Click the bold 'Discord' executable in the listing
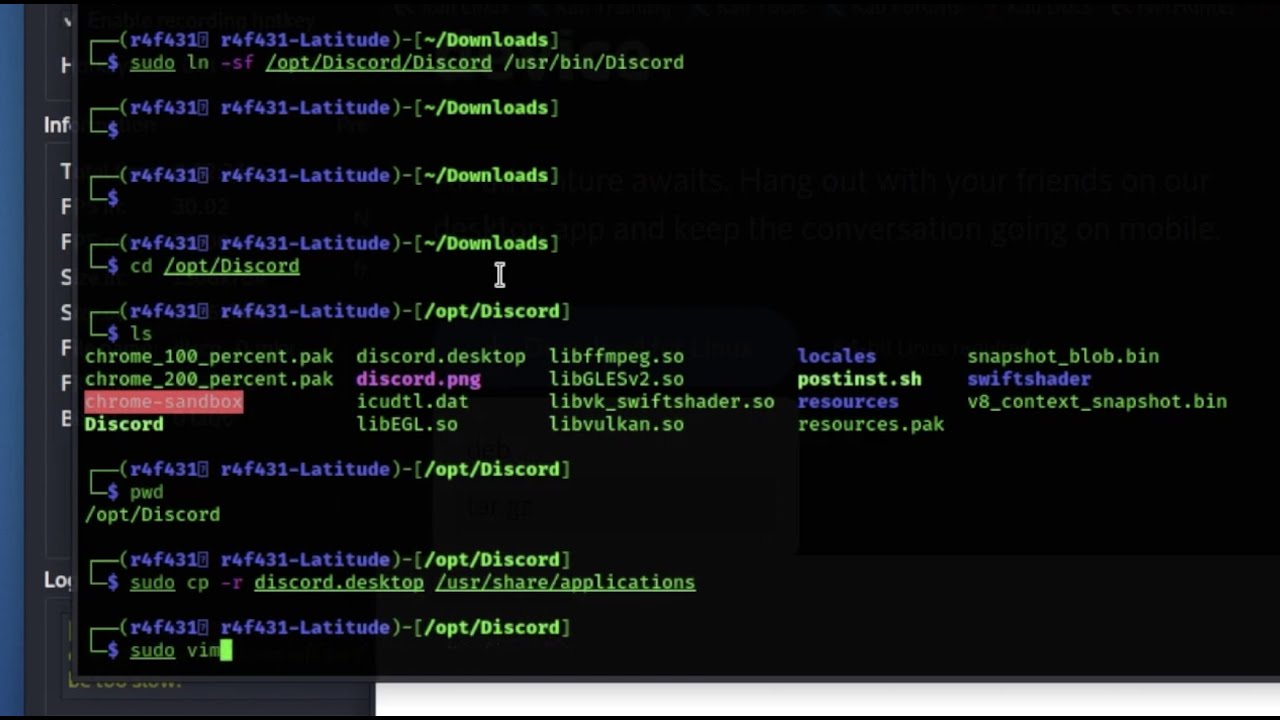Image resolution: width=1280 pixels, height=720 pixels. click(x=124, y=424)
